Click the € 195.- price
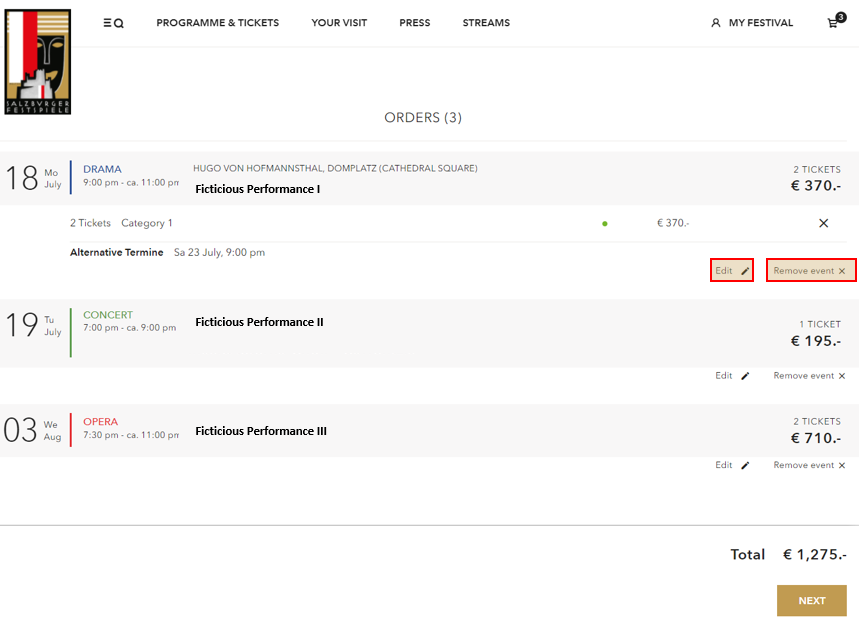This screenshot has height=624, width=859. [x=816, y=341]
